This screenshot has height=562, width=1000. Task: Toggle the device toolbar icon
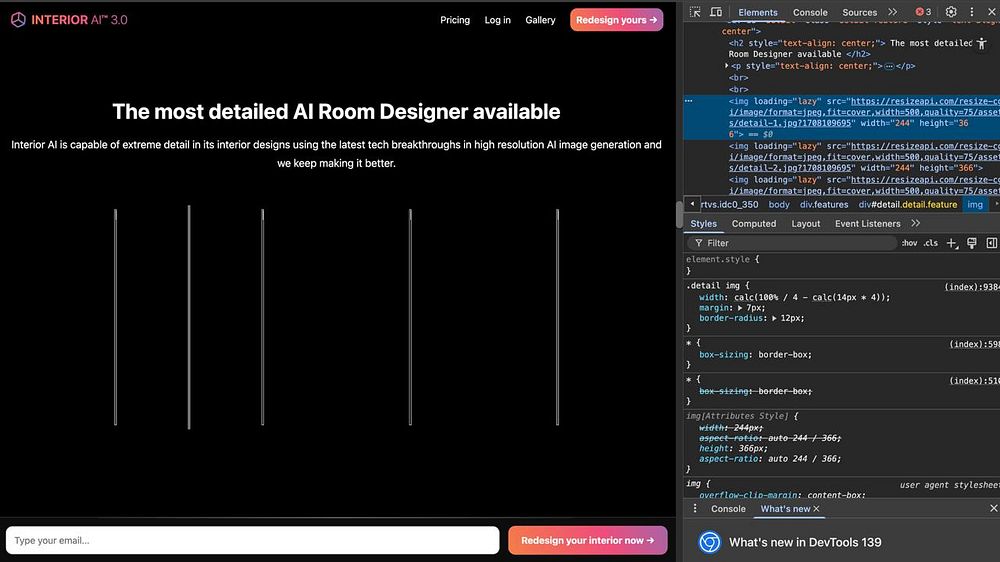(x=716, y=12)
